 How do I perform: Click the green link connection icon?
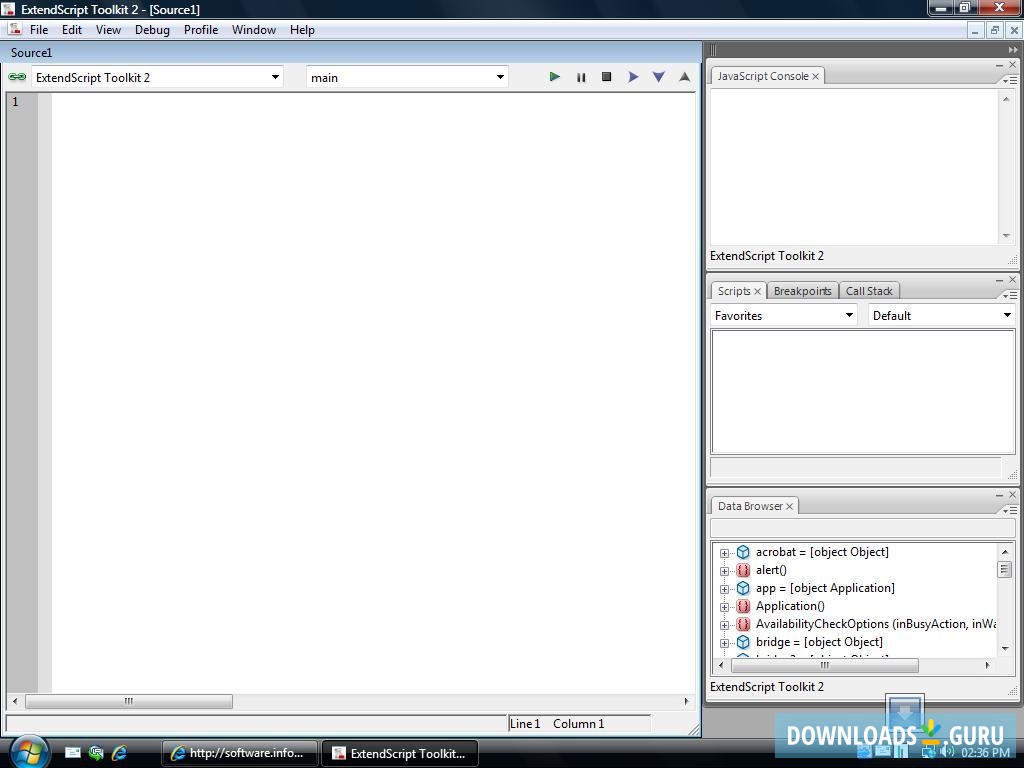click(x=17, y=77)
